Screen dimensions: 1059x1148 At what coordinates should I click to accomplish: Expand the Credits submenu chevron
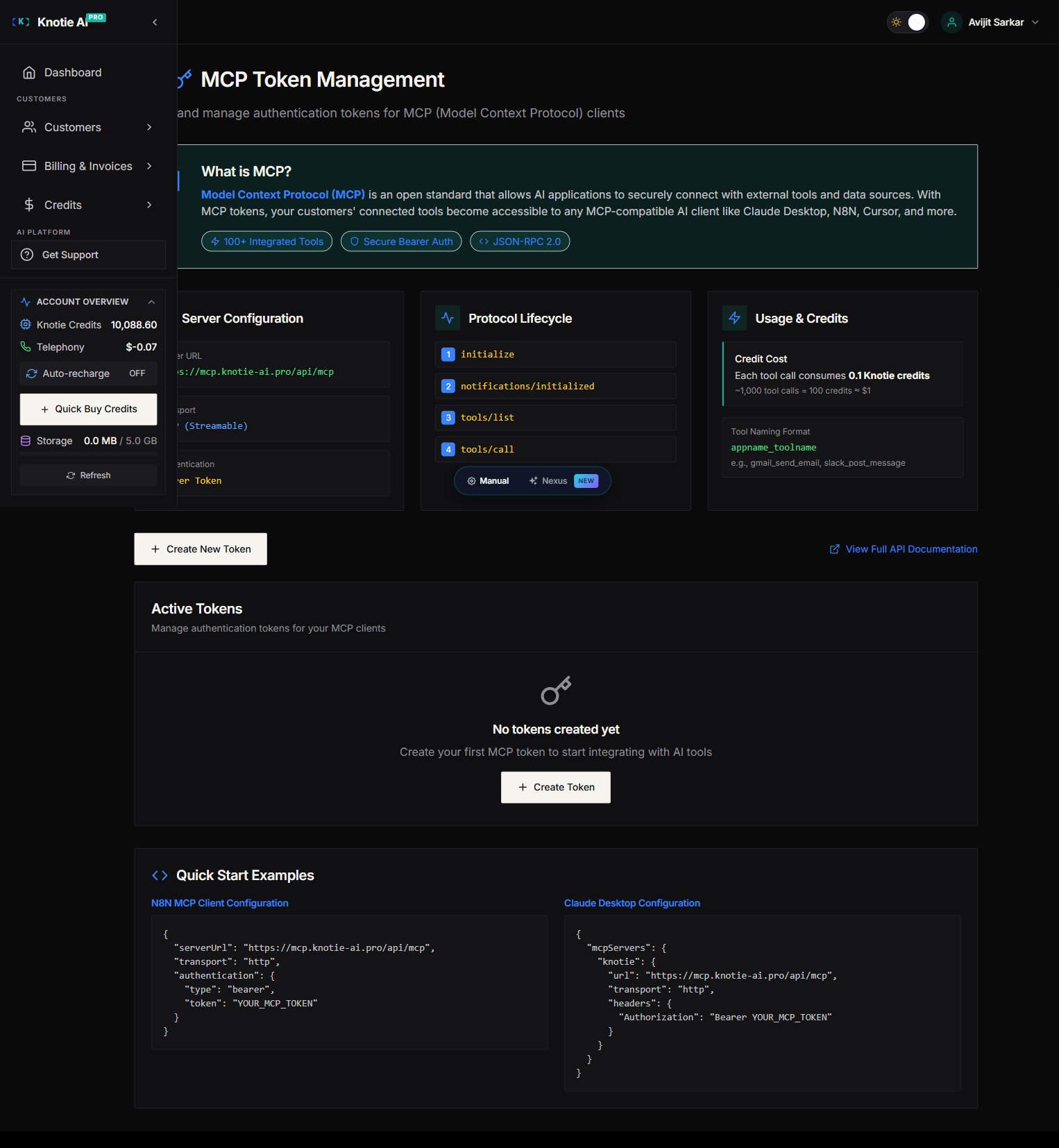pos(149,205)
